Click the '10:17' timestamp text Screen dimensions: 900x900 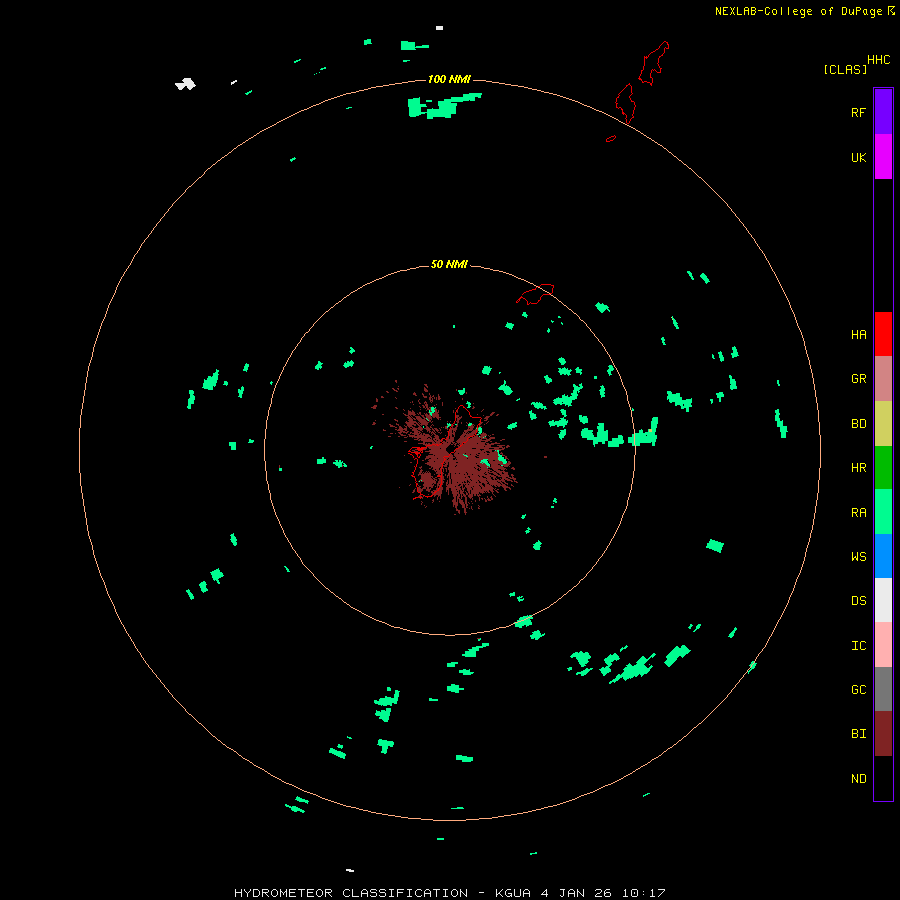(643, 893)
